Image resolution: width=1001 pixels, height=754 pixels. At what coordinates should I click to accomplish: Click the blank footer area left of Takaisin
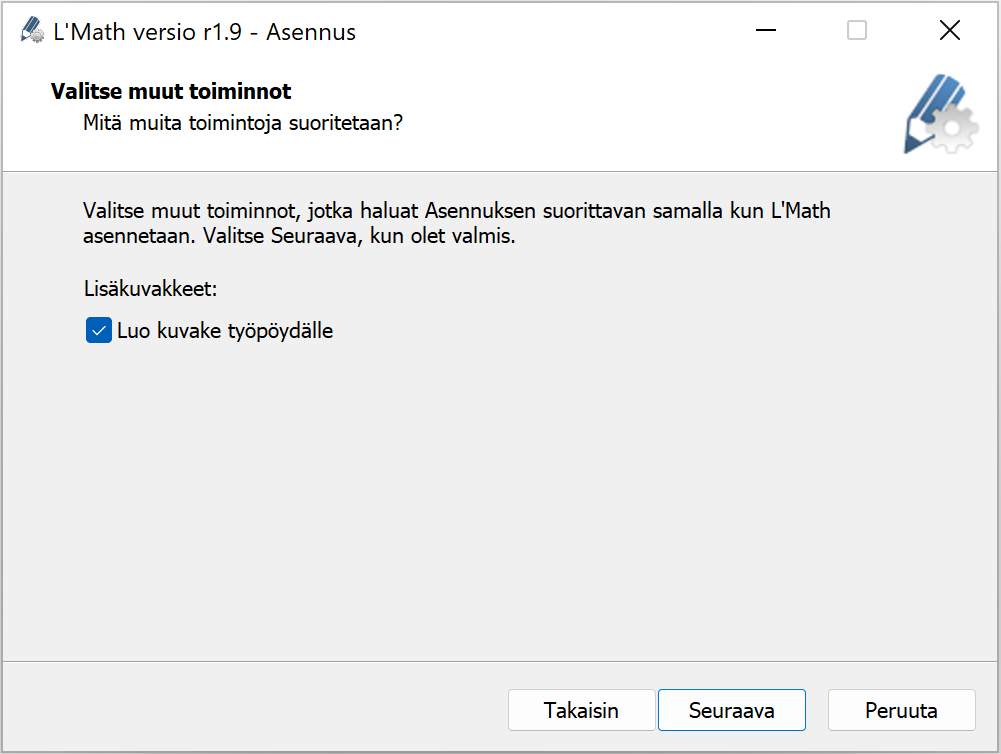(x=250, y=710)
